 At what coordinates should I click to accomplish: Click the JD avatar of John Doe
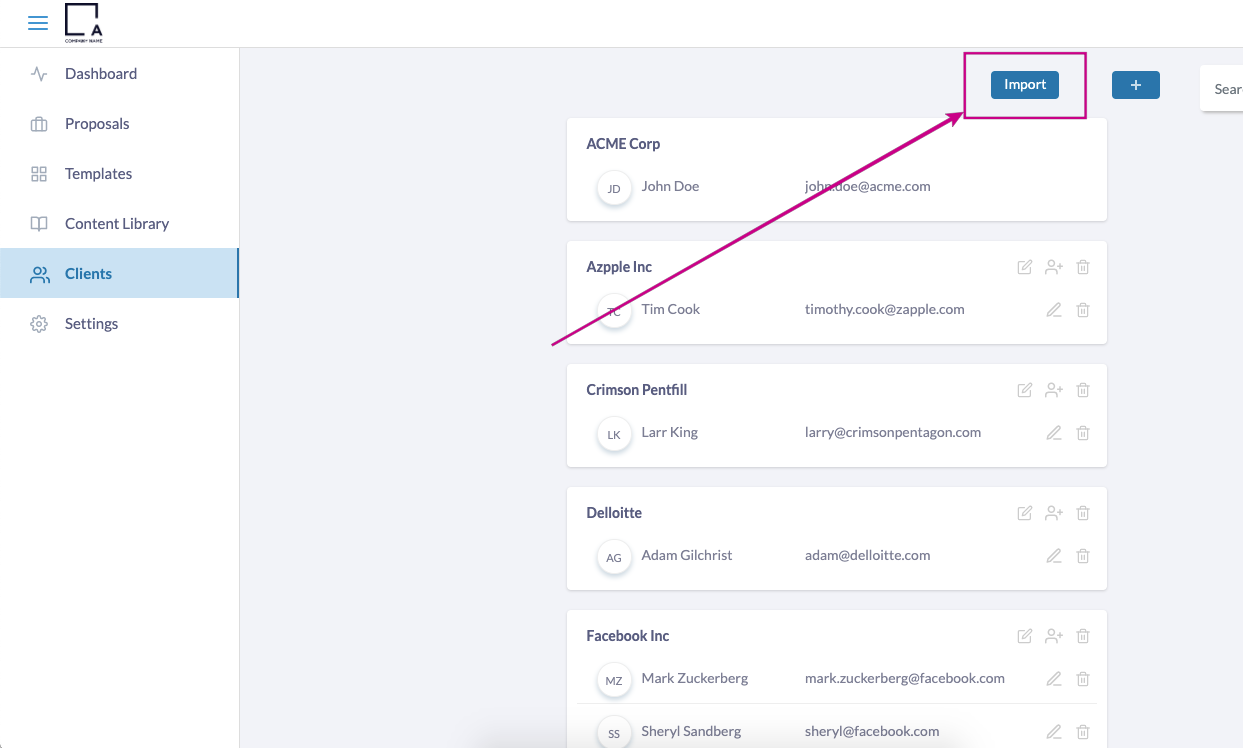[x=614, y=188]
